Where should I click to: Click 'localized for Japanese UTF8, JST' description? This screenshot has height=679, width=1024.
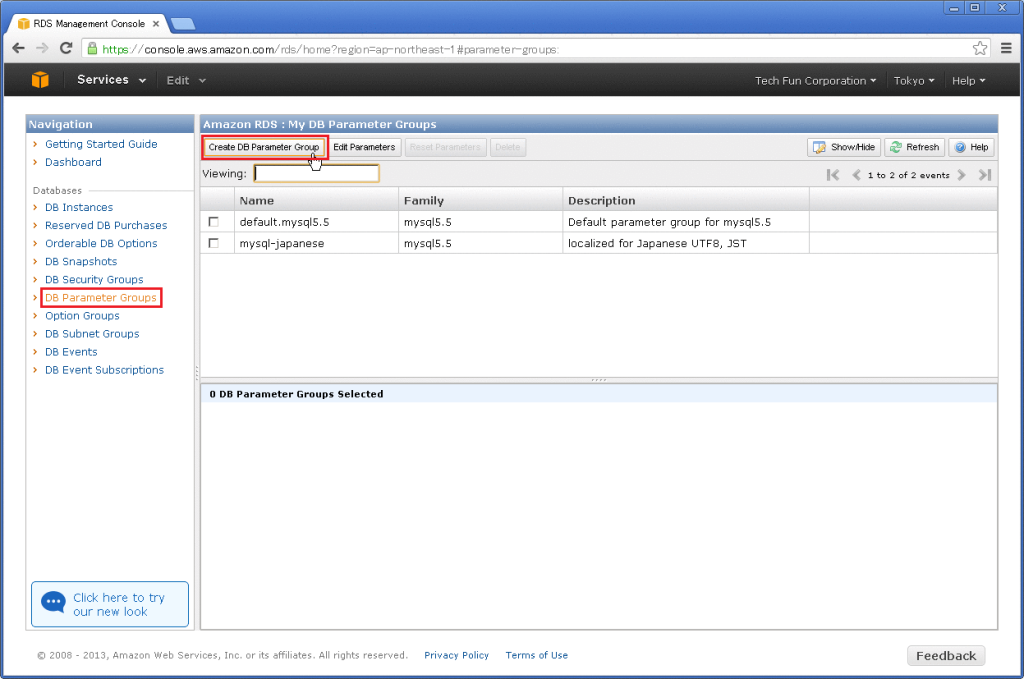657,243
